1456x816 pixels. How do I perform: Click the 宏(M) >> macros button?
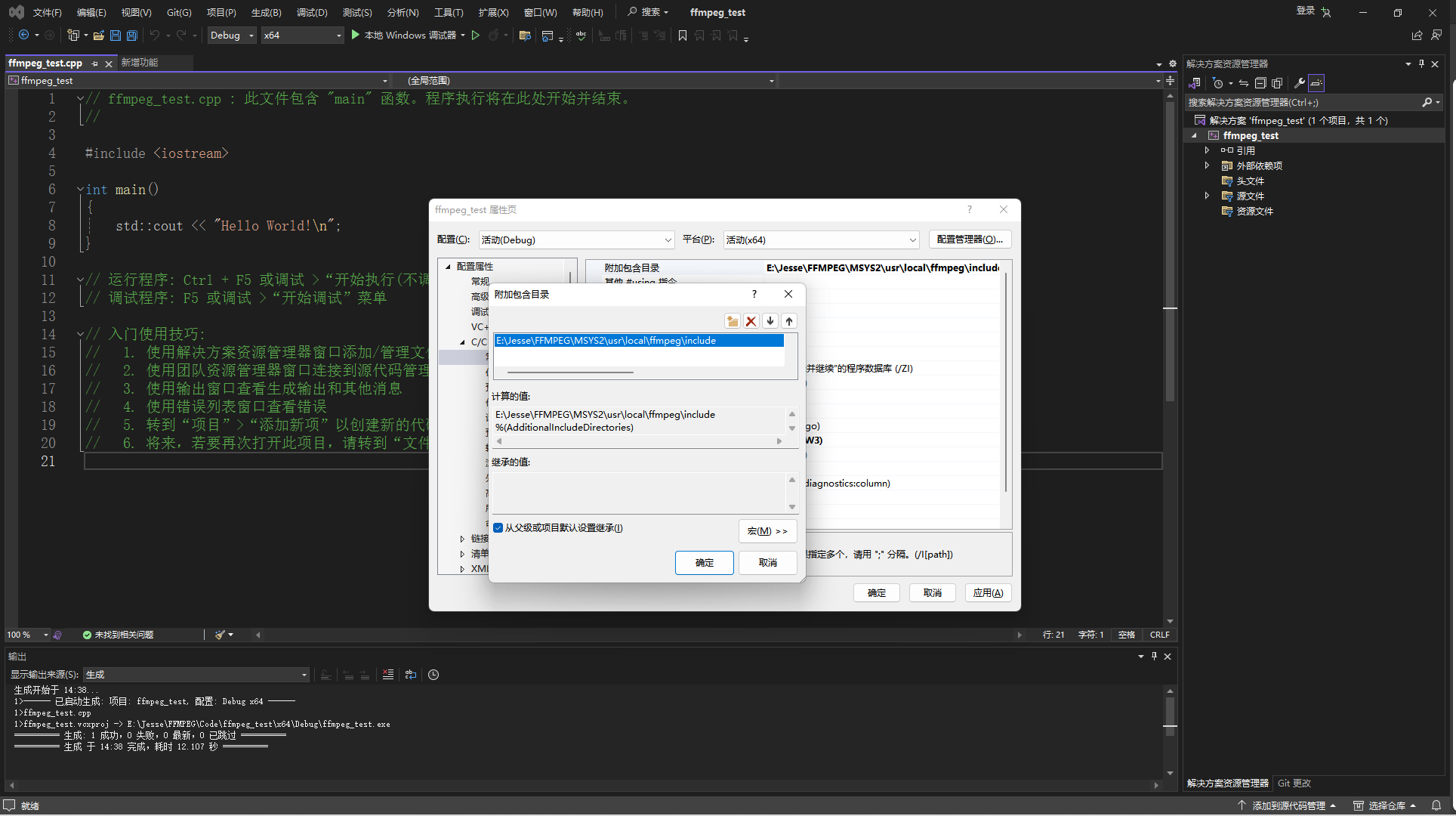pos(767,531)
